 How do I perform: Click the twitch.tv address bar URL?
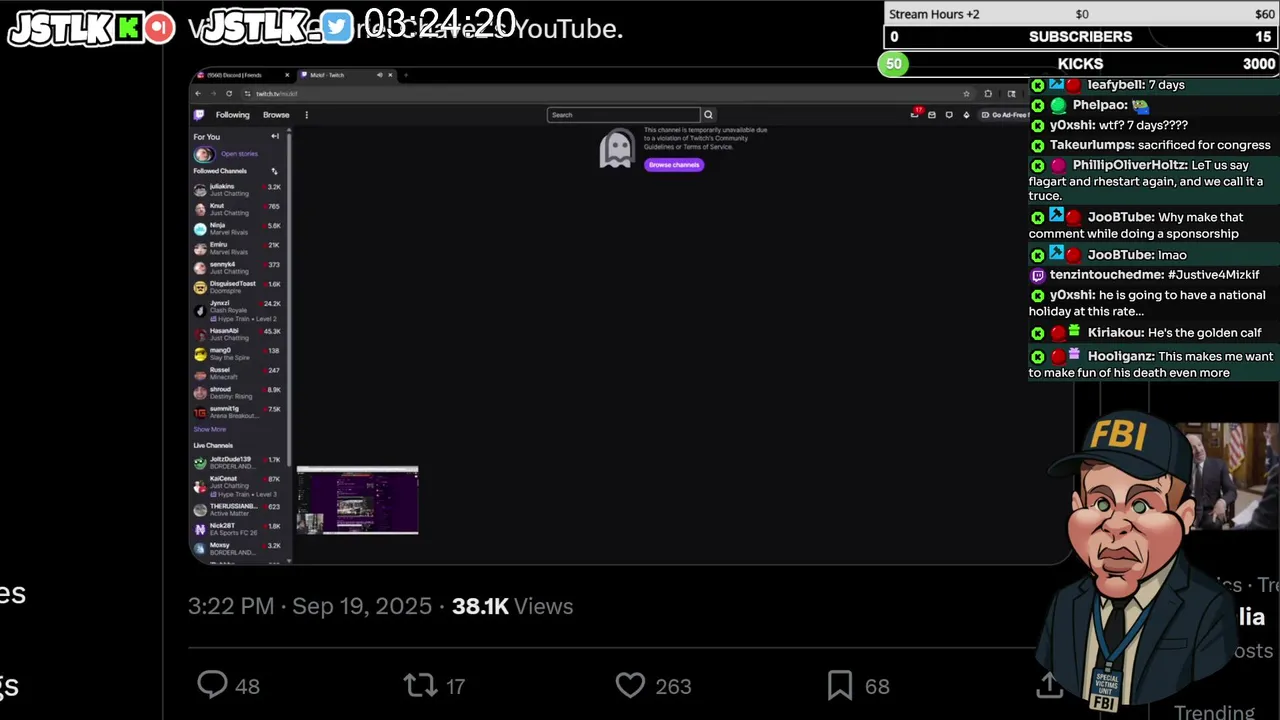point(276,94)
